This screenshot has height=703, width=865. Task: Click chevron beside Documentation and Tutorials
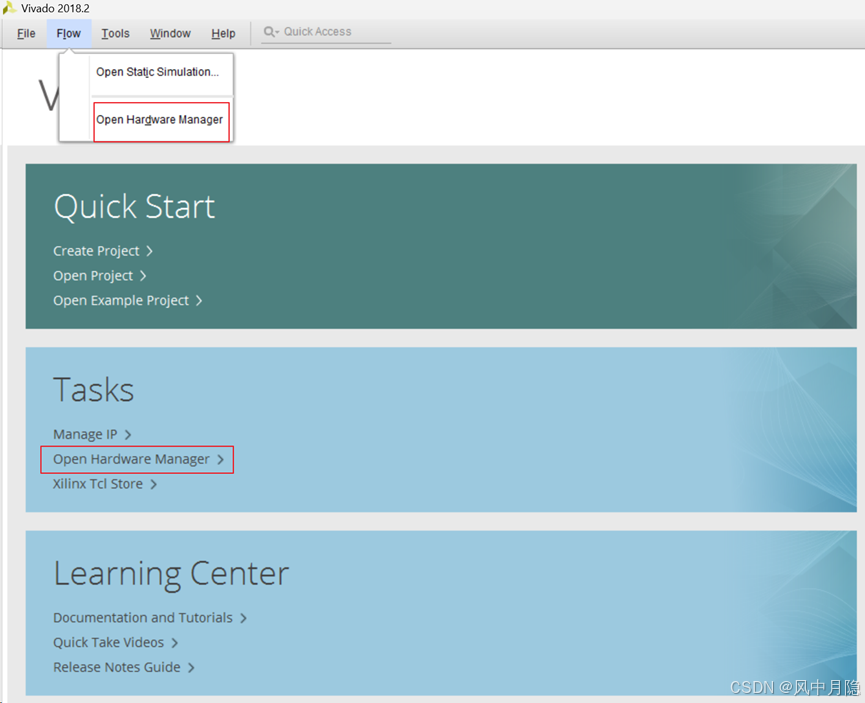(x=243, y=618)
